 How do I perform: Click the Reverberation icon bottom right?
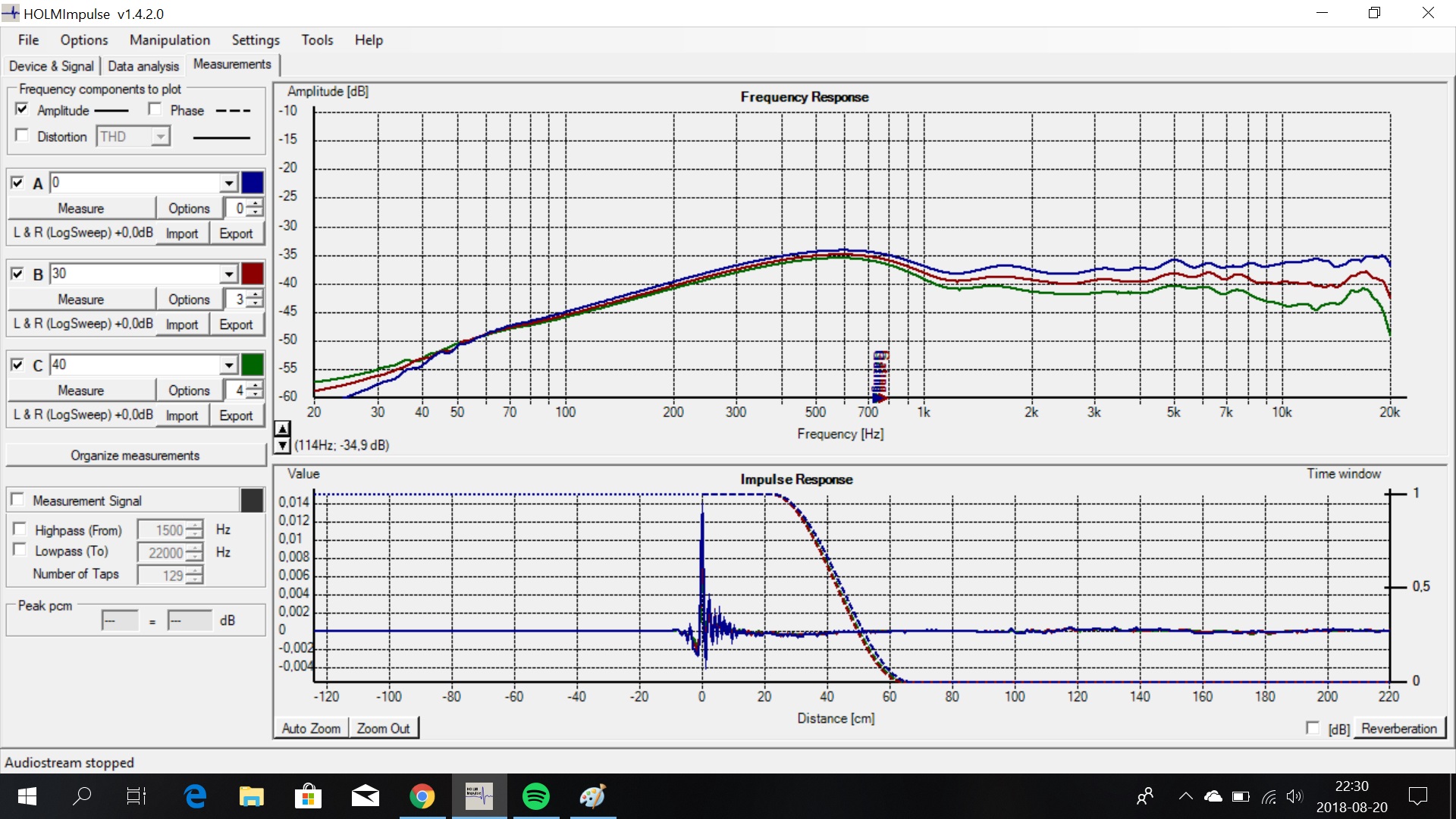coord(1399,727)
